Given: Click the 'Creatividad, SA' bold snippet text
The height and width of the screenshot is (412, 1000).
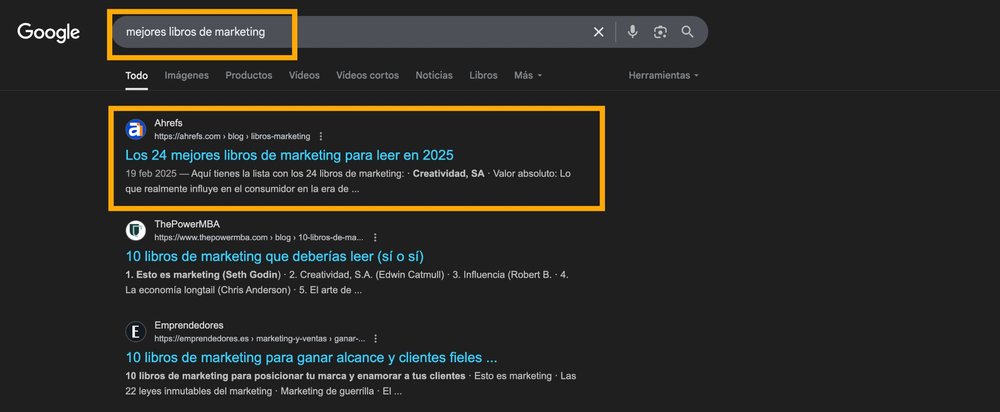Looking at the screenshot, I should 448,173.
